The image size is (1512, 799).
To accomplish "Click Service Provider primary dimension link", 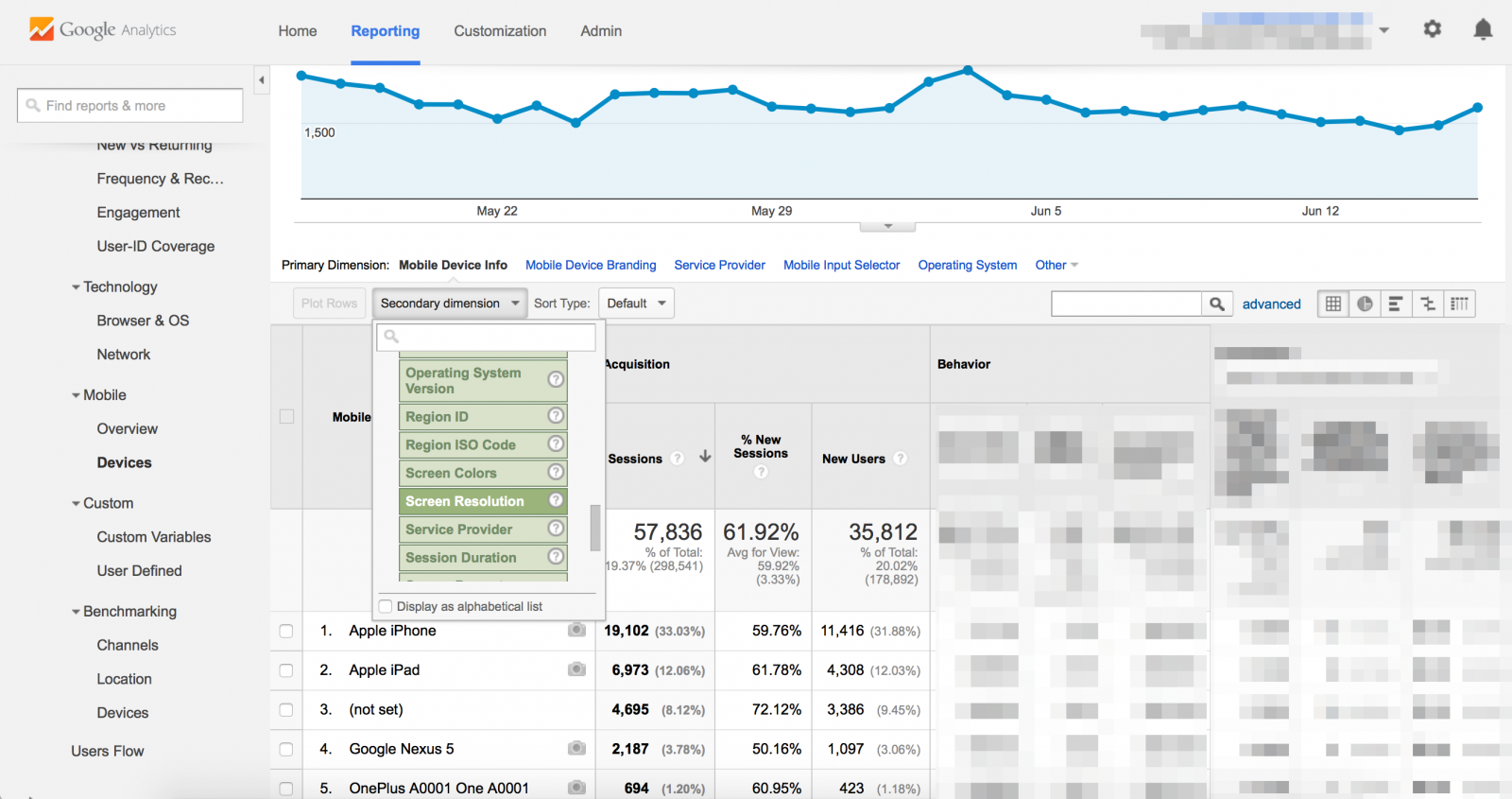I will [x=719, y=265].
